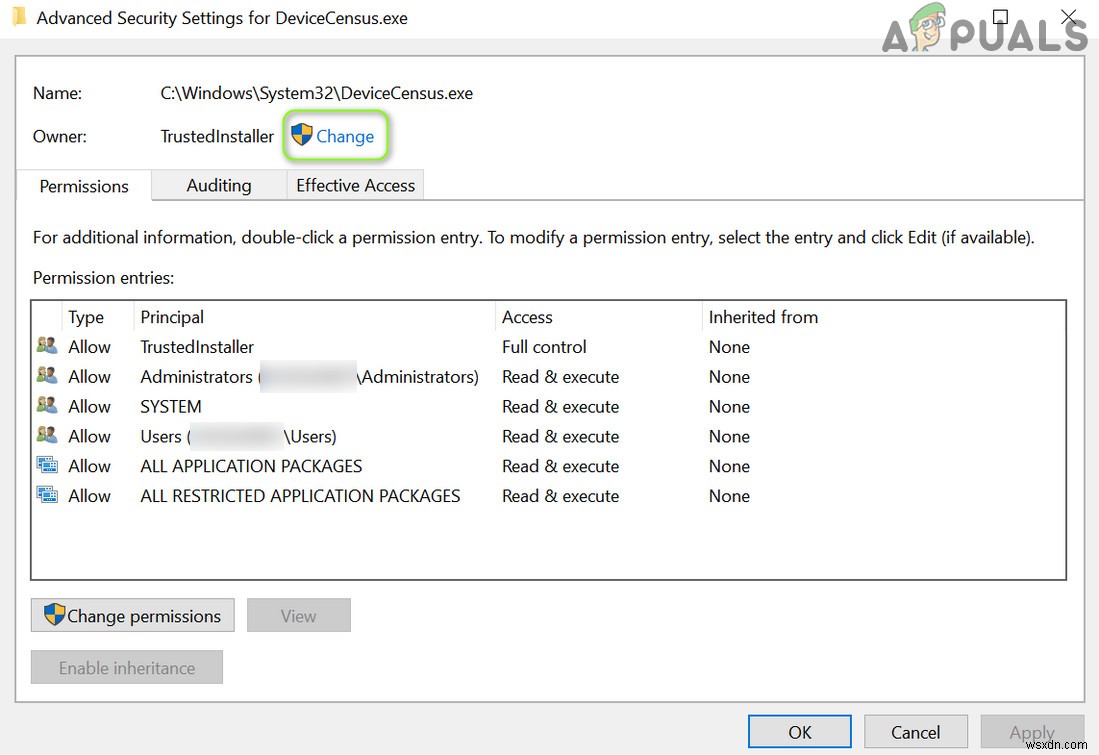Viewport: 1099px width, 755px height.
Task: Click the Cancel button
Action: (915, 732)
